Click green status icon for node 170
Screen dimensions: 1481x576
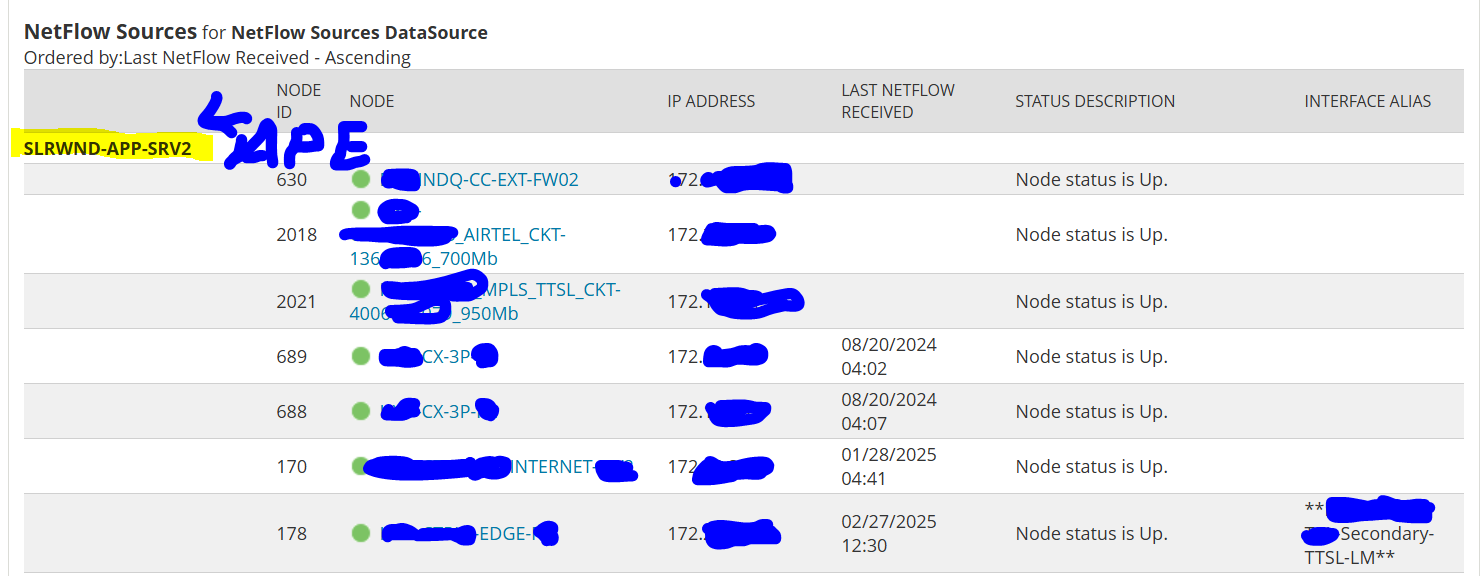(x=360, y=466)
